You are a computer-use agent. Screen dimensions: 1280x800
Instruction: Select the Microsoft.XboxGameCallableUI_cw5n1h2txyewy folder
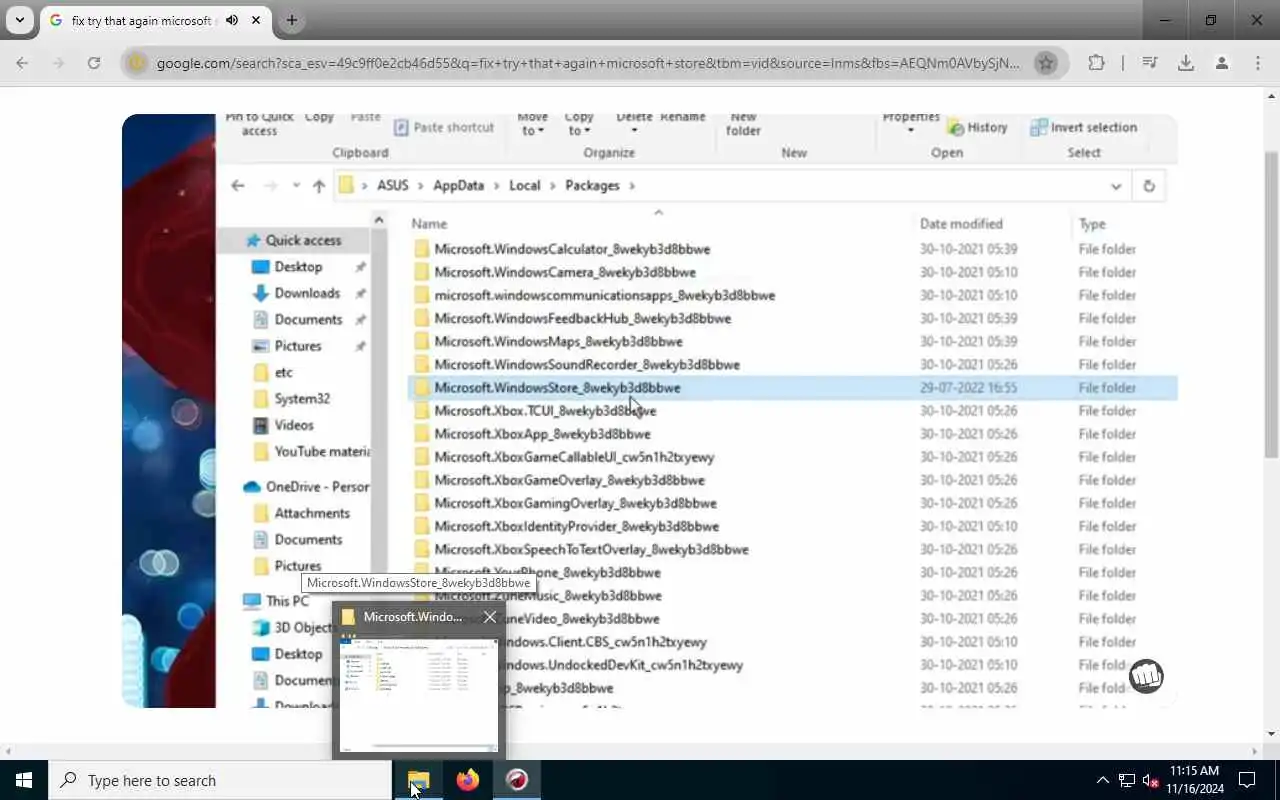pos(574,457)
